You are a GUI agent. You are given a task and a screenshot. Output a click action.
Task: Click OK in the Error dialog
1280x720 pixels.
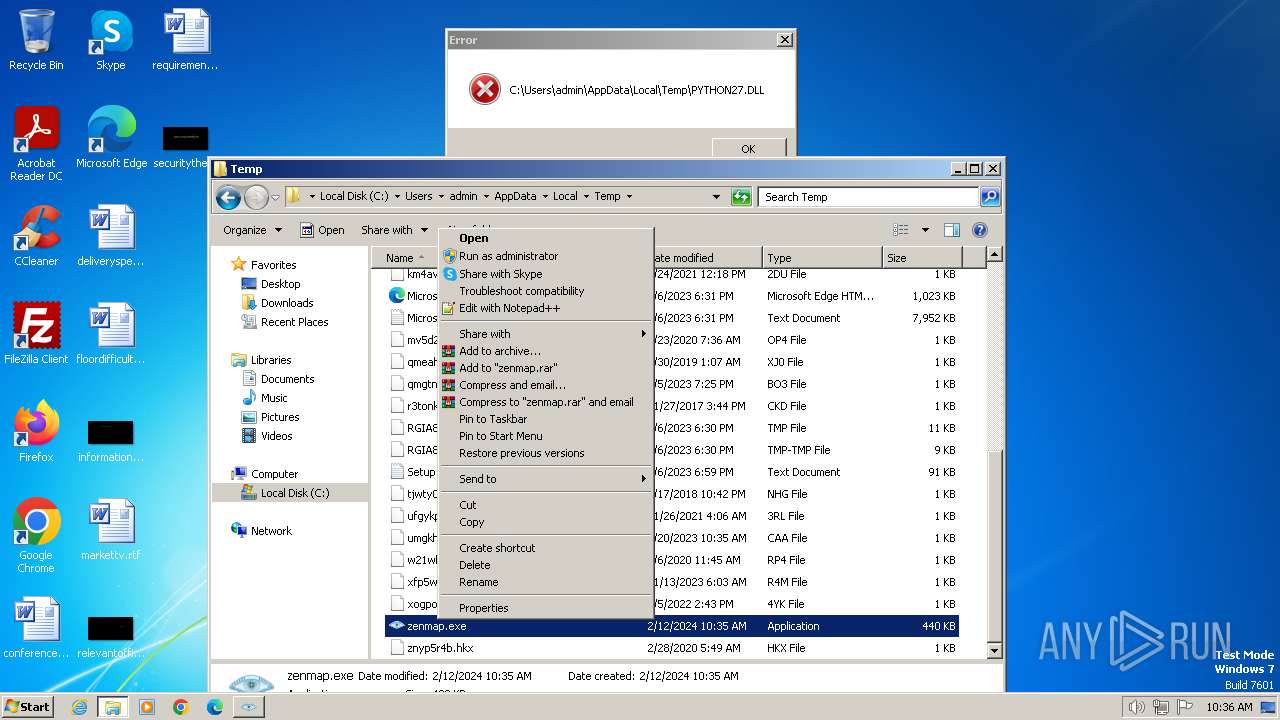748,148
